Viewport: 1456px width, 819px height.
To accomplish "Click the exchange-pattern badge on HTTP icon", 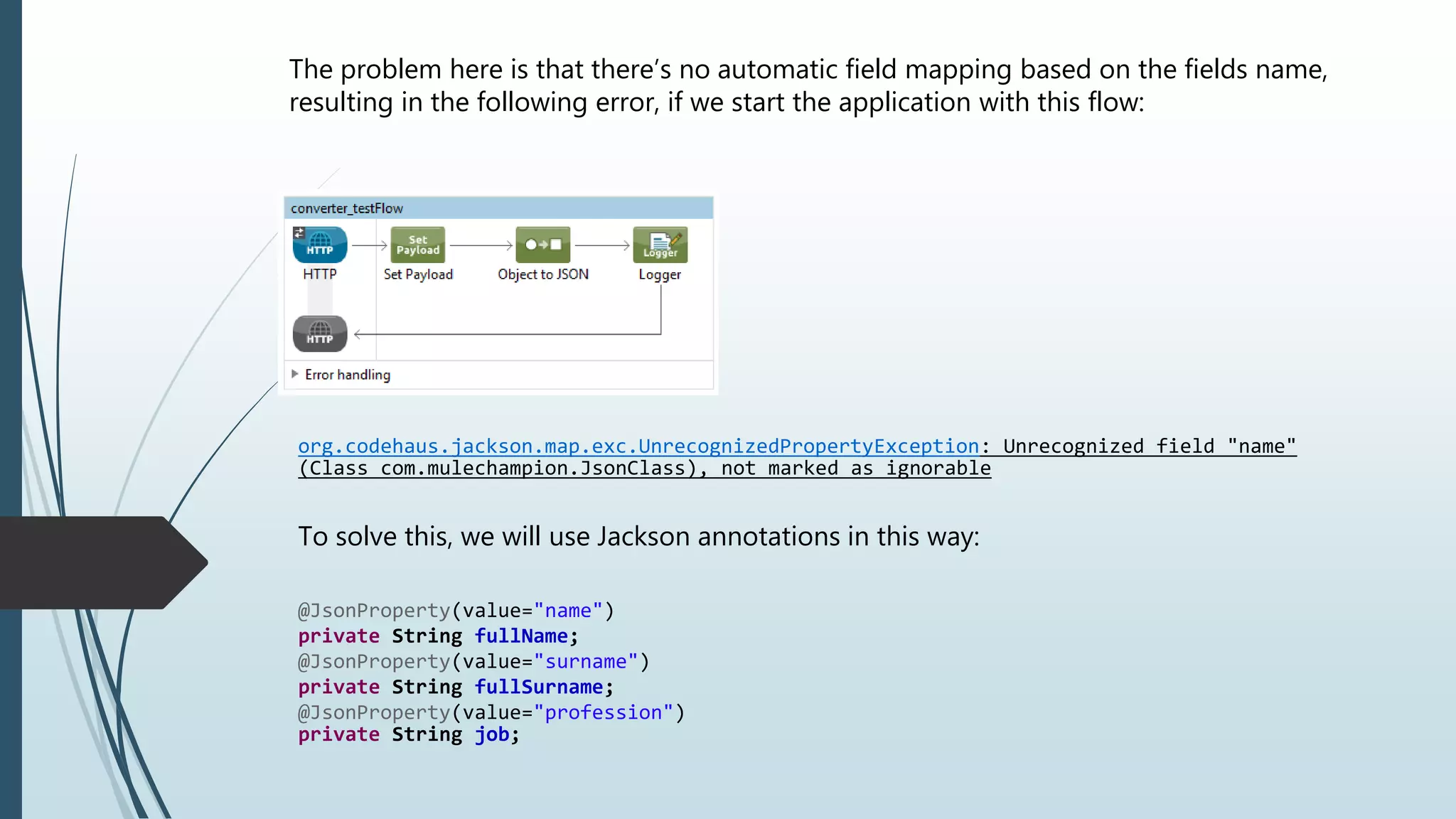I will coord(299,233).
